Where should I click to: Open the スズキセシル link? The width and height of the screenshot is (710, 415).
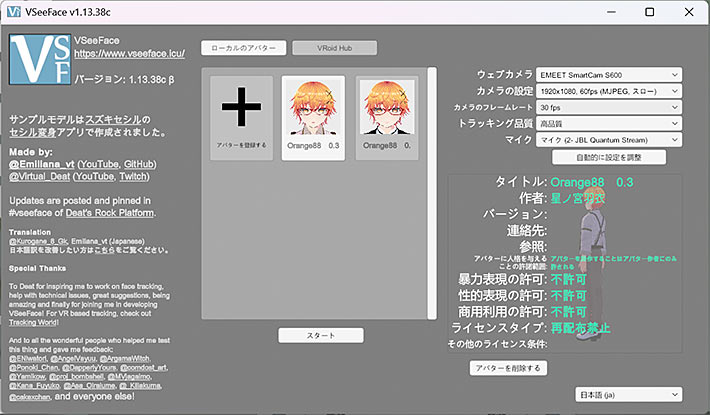[113, 120]
